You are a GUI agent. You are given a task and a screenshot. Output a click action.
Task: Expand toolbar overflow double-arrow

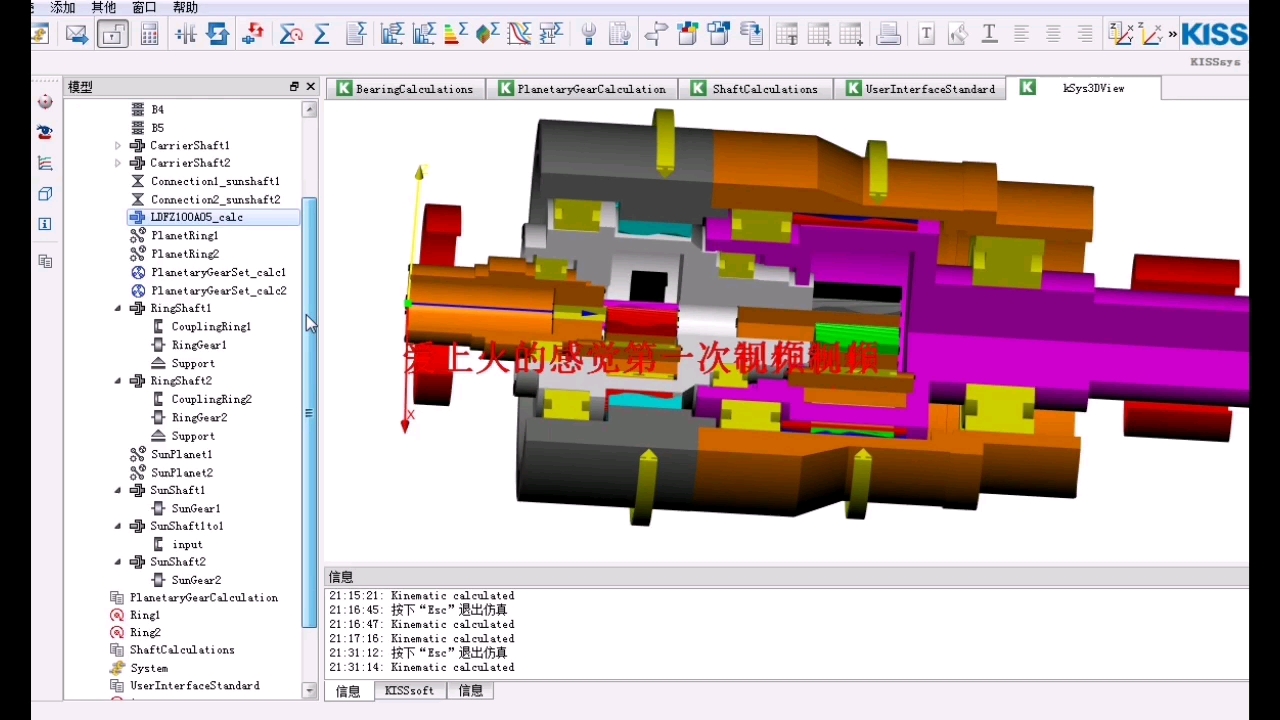1172,34
